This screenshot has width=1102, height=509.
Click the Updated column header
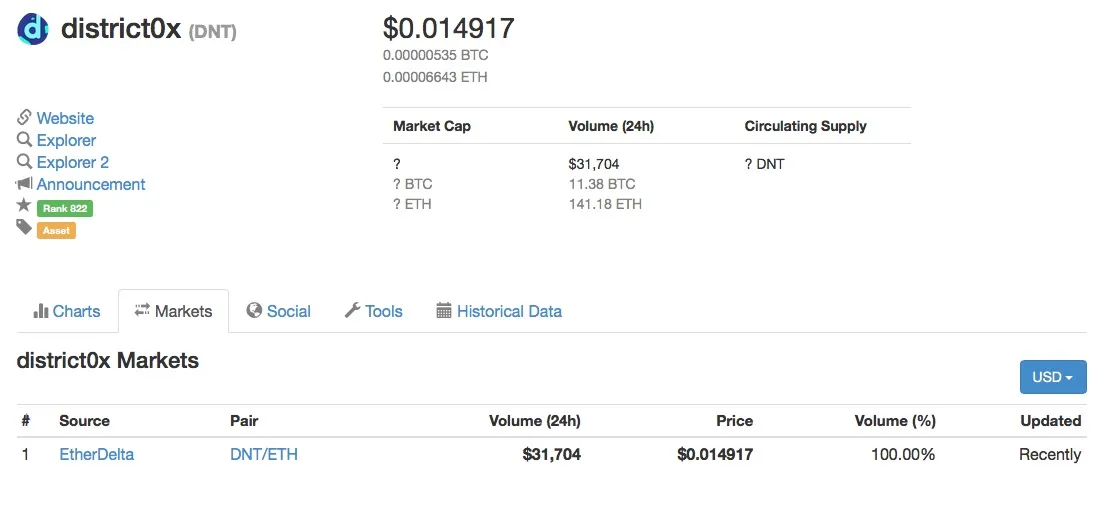point(1051,420)
